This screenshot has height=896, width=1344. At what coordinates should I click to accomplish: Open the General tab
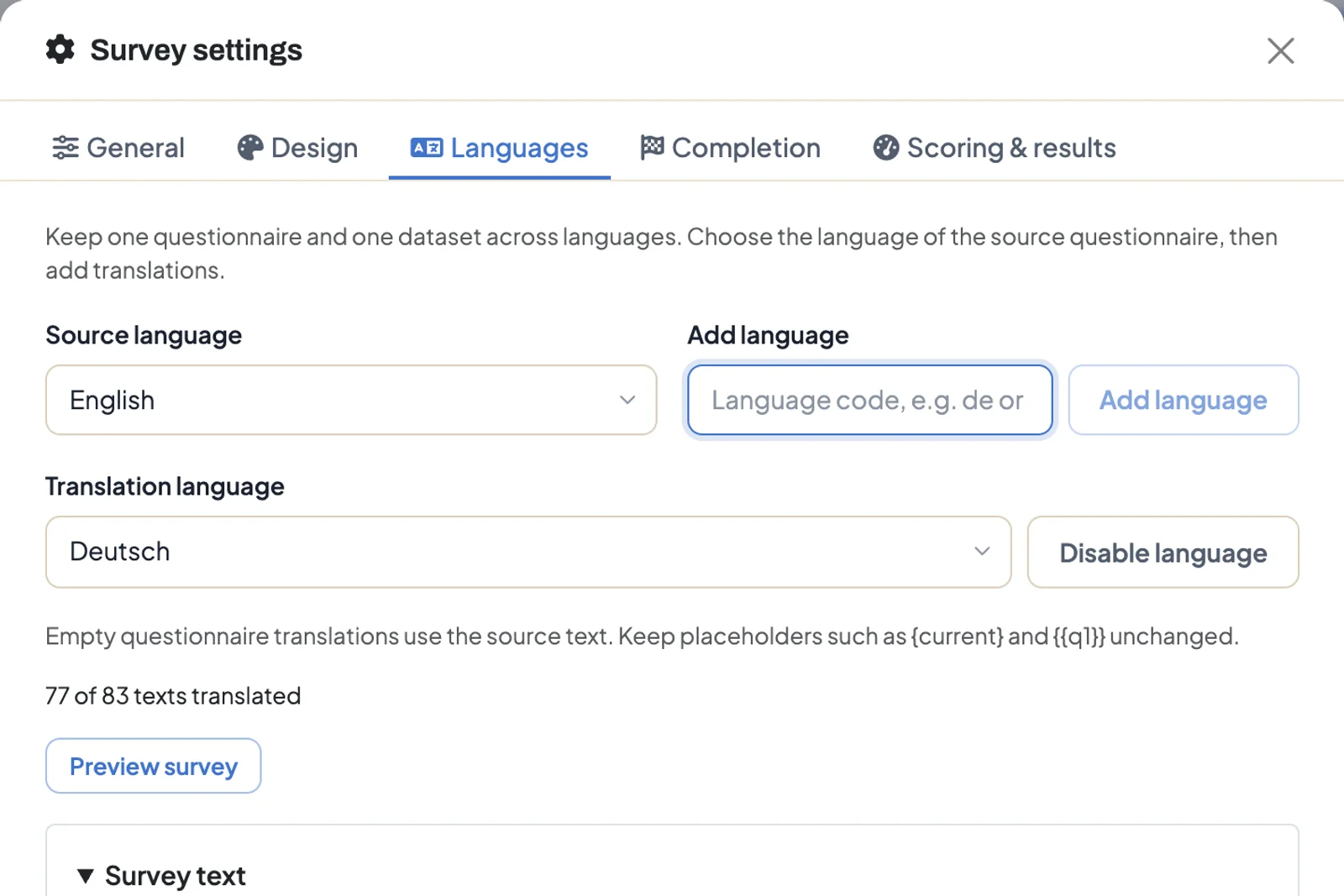pyautogui.click(x=118, y=148)
